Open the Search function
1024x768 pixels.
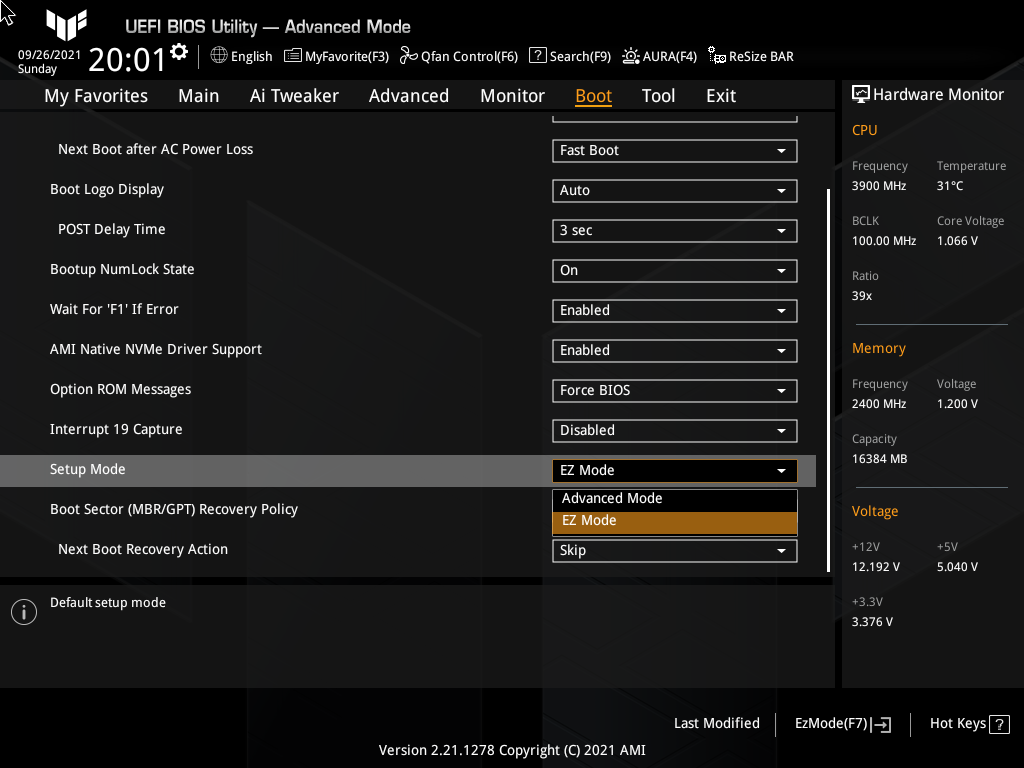point(569,56)
